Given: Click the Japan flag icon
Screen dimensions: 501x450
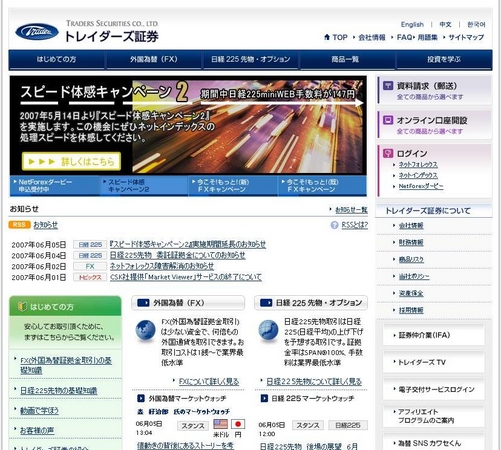Looking at the screenshot, I should [238, 424].
